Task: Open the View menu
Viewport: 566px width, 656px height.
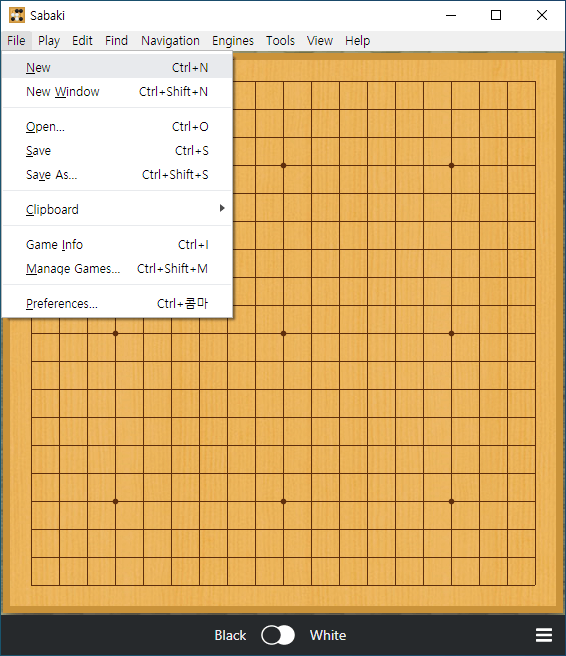Action: point(320,41)
